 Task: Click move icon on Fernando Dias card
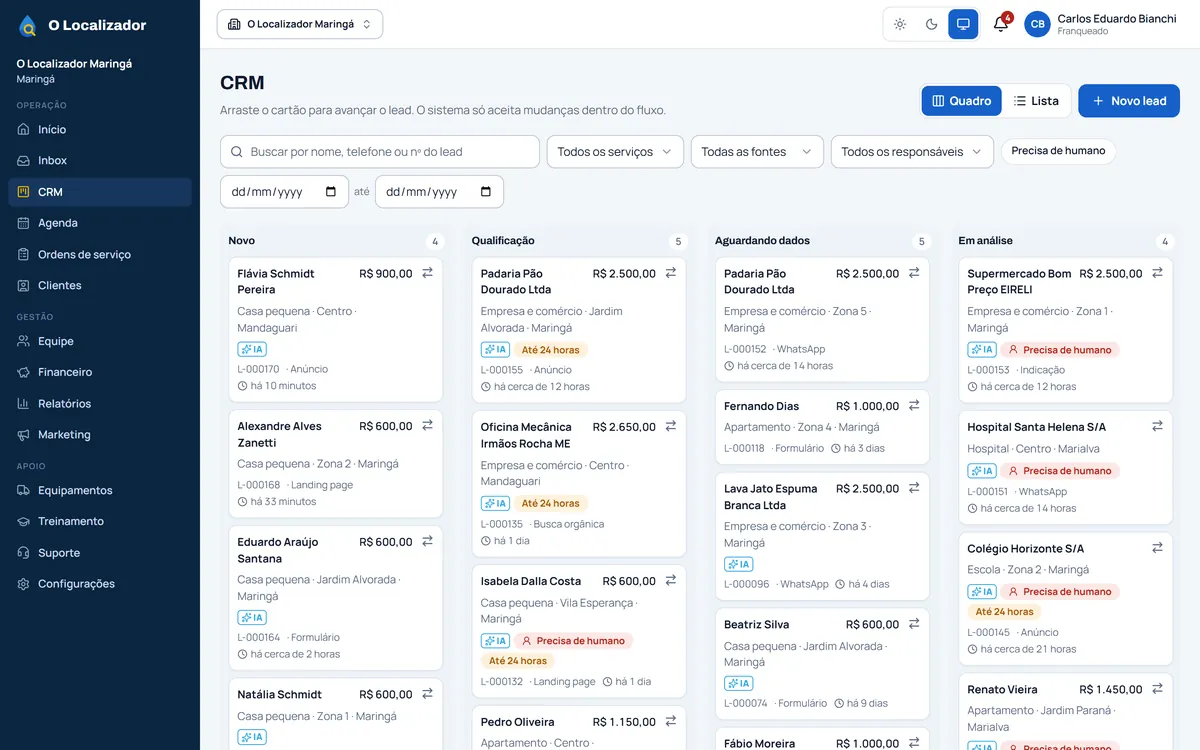coord(913,406)
